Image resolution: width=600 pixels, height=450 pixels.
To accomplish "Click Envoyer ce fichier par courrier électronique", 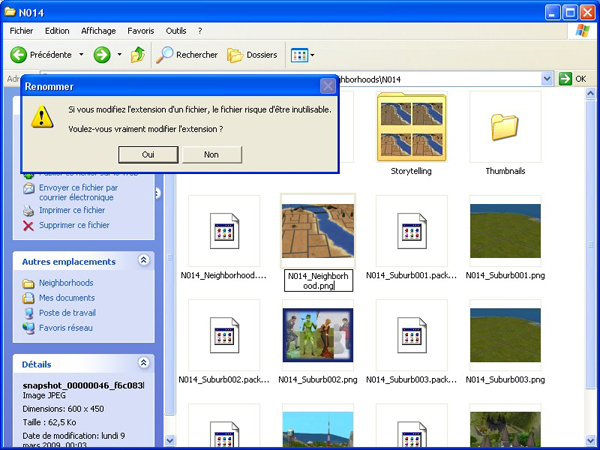I will point(78,192).
